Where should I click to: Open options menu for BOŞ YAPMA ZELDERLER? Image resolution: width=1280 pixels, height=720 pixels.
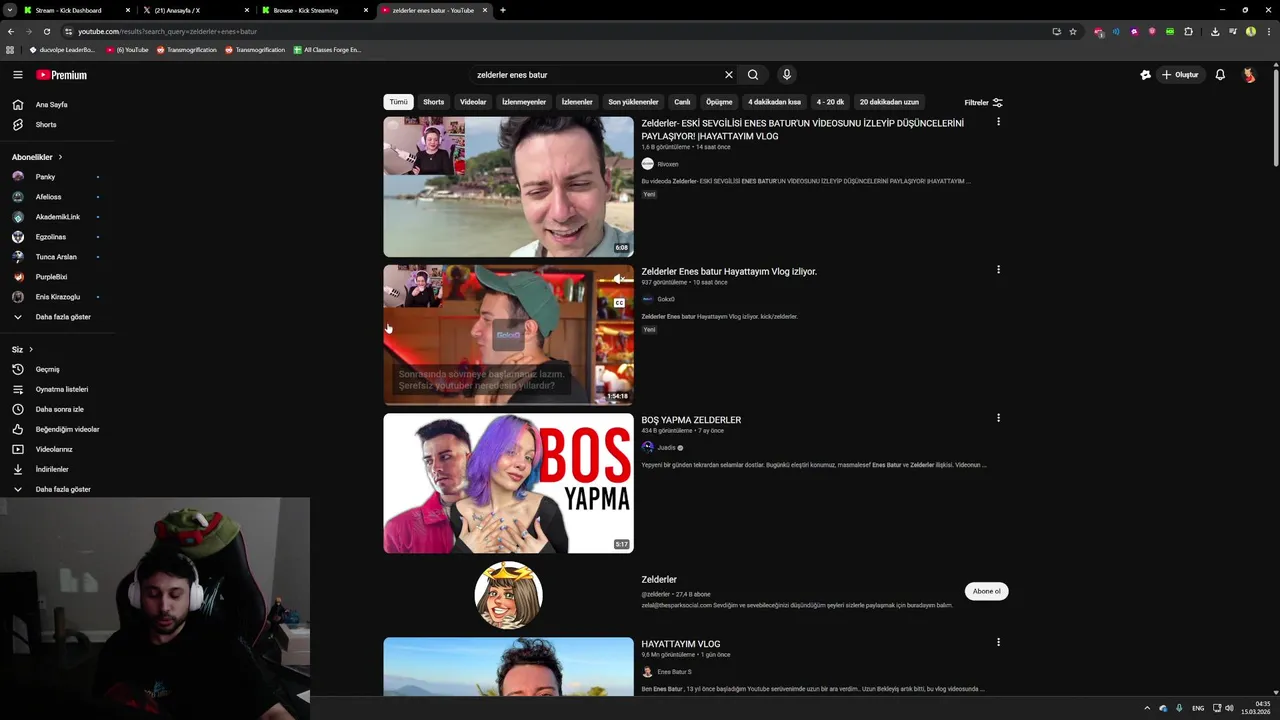998,418
